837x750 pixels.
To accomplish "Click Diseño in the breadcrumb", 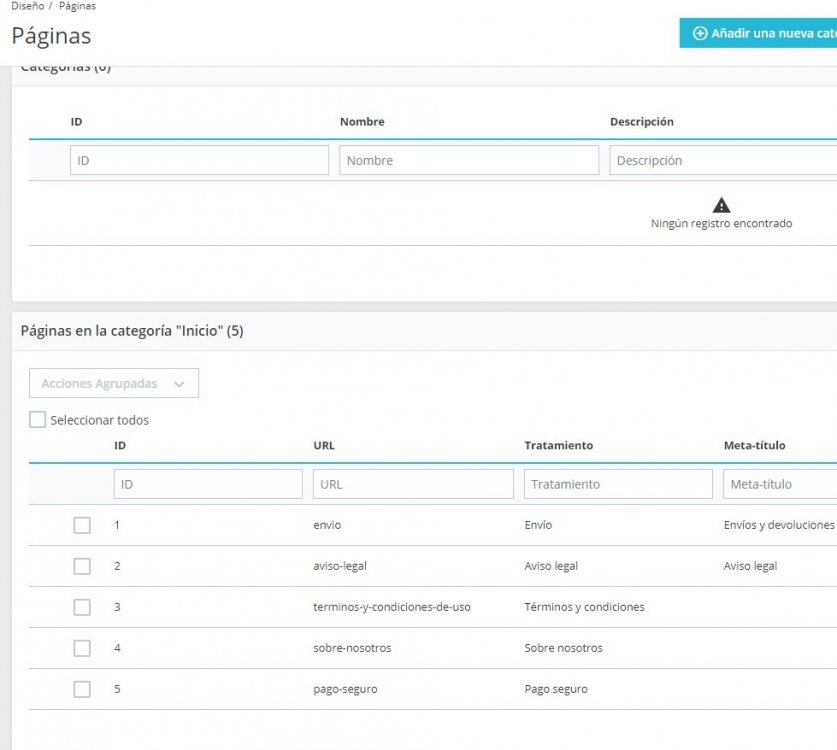I will point(28,6).
